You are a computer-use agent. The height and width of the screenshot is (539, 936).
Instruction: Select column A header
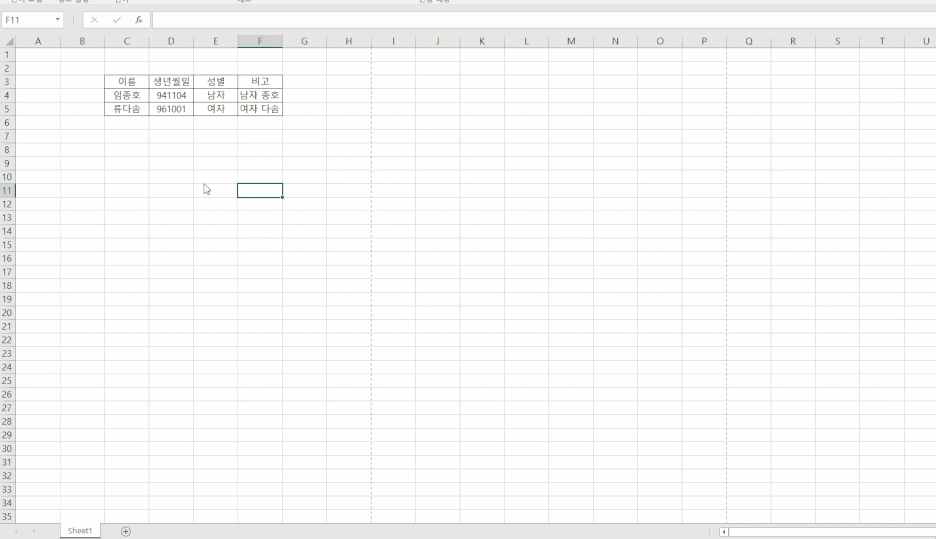point(38,41)
